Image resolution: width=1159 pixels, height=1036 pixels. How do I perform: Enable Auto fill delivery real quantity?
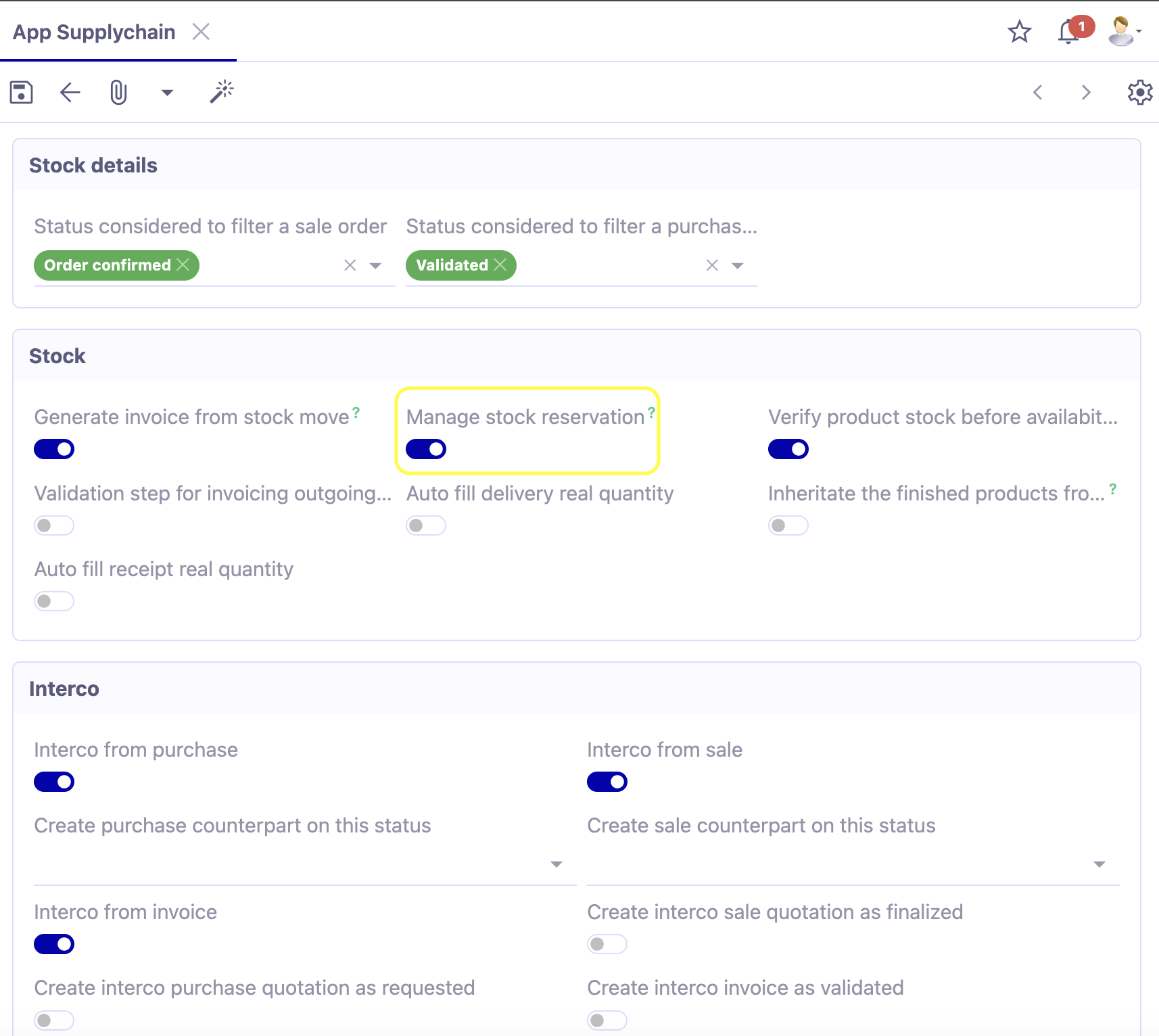[426, 525]
